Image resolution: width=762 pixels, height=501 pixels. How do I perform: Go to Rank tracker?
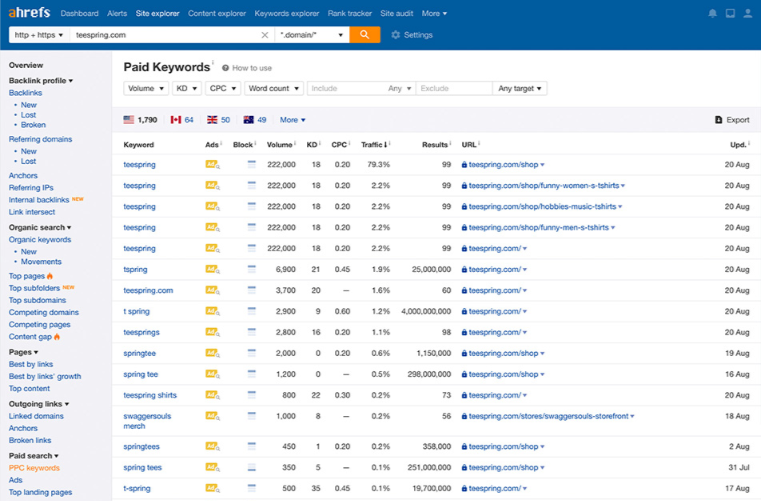click(x=349, y=14)
